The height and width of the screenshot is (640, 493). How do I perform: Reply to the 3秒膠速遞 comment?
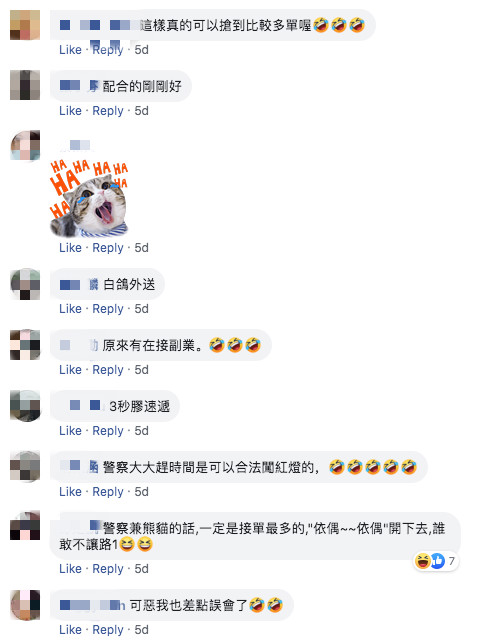108,431
